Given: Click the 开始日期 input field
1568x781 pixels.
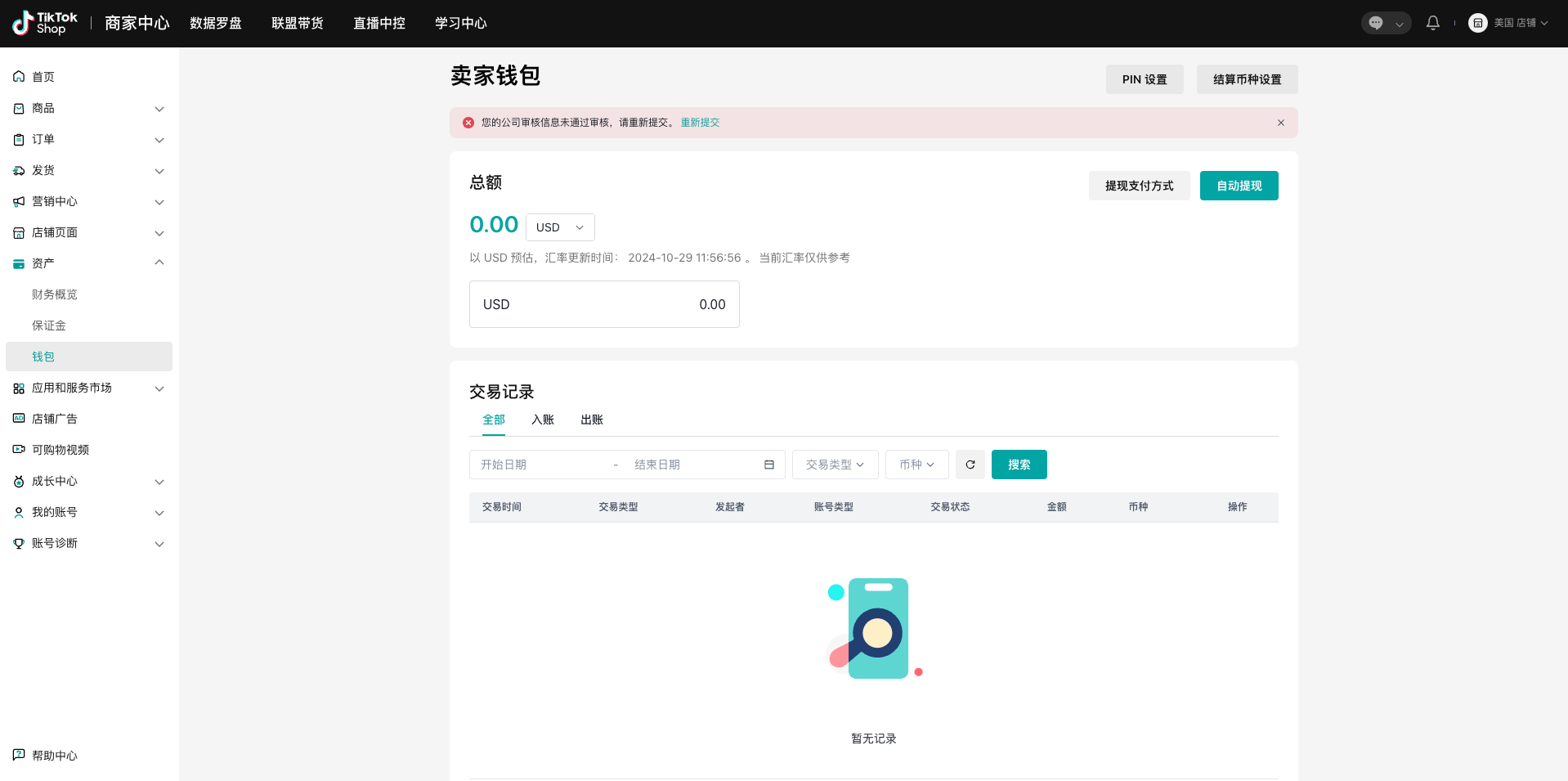Looking at the screenshot, I should pyautogui.click(x=540, y=465).
